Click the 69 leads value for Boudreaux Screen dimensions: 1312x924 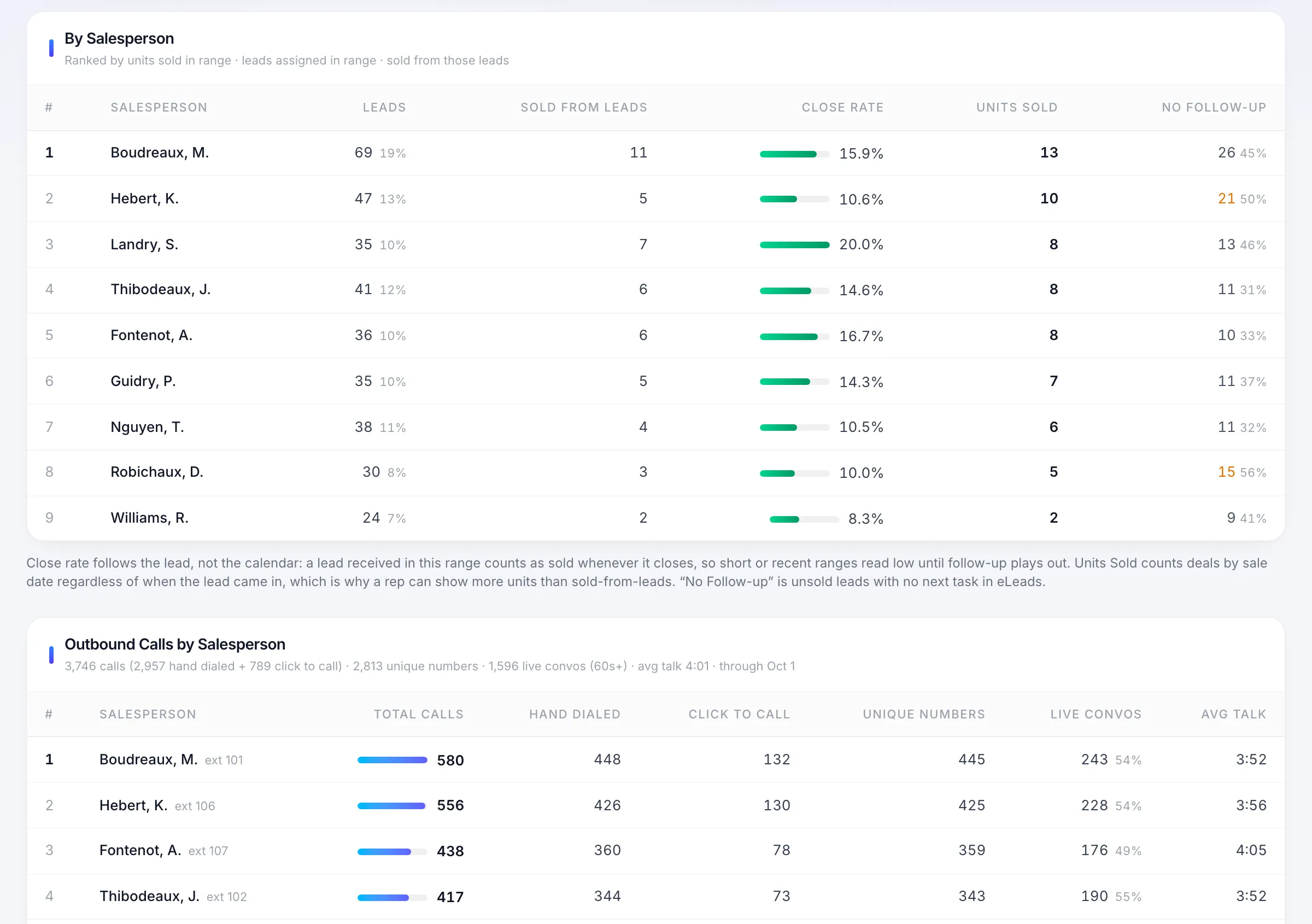tap(364, 153)
